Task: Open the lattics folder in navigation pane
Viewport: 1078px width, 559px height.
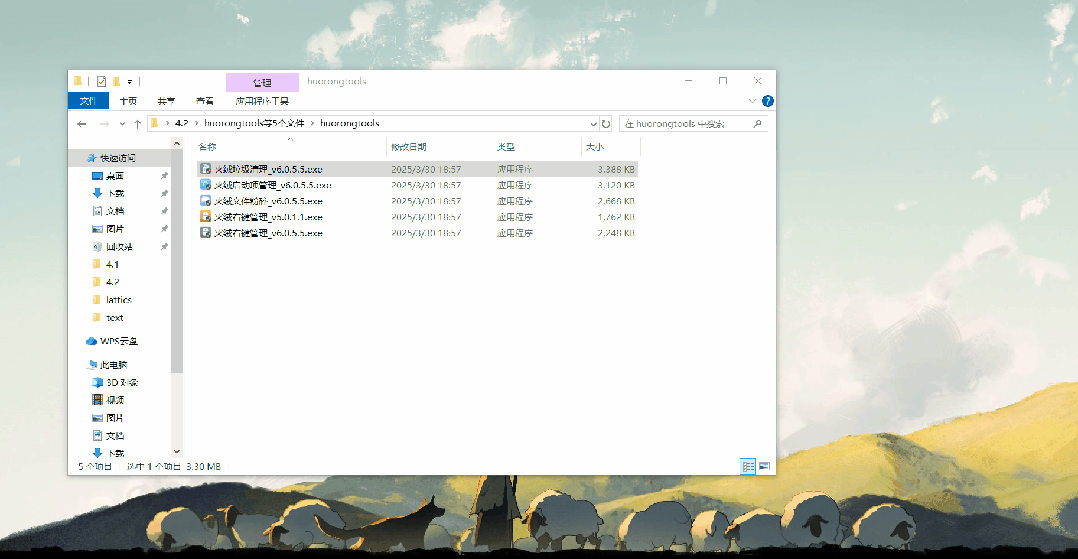Action: pos(118,300)
